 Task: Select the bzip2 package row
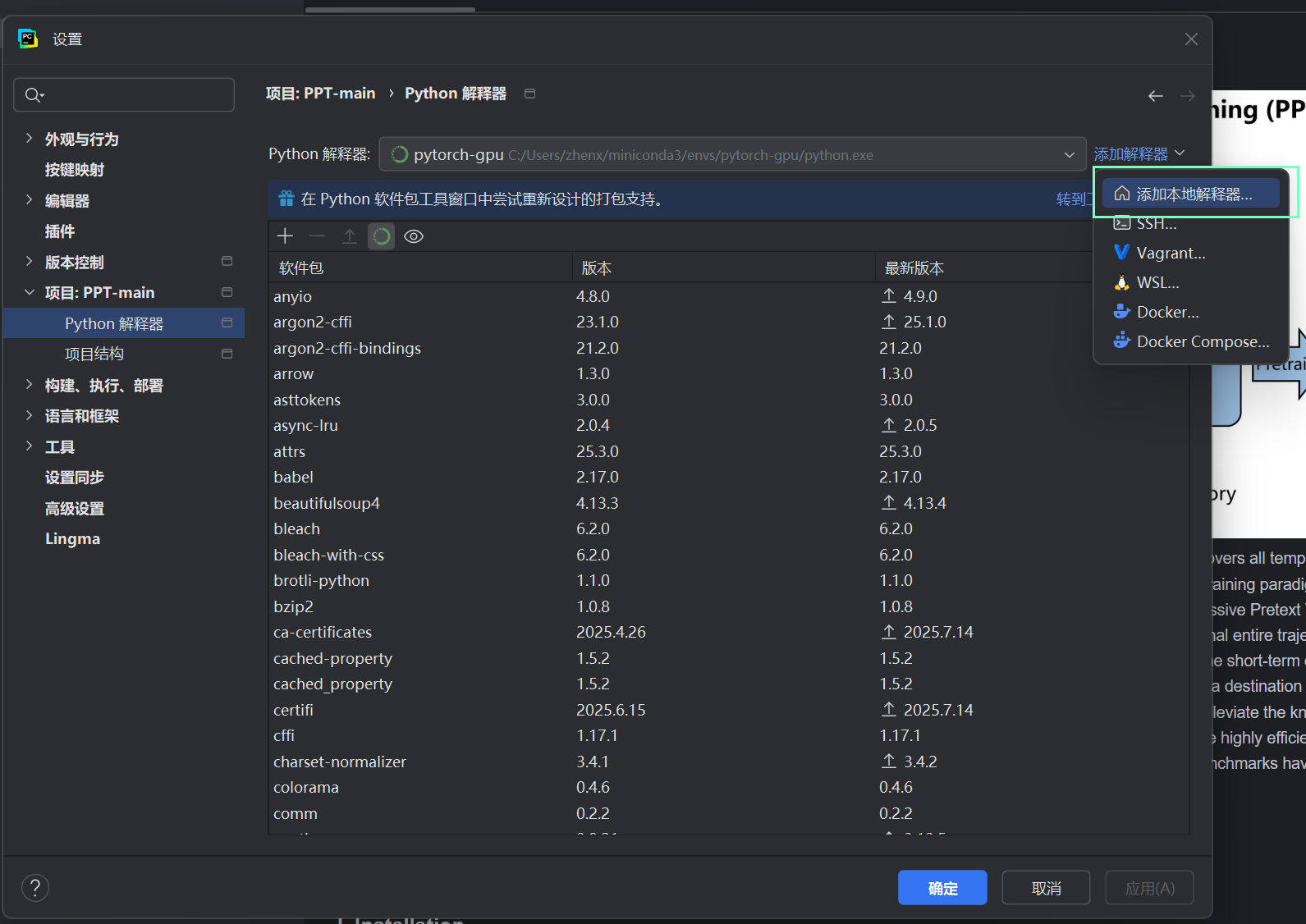pyautogui.click(x=728, y=606)
